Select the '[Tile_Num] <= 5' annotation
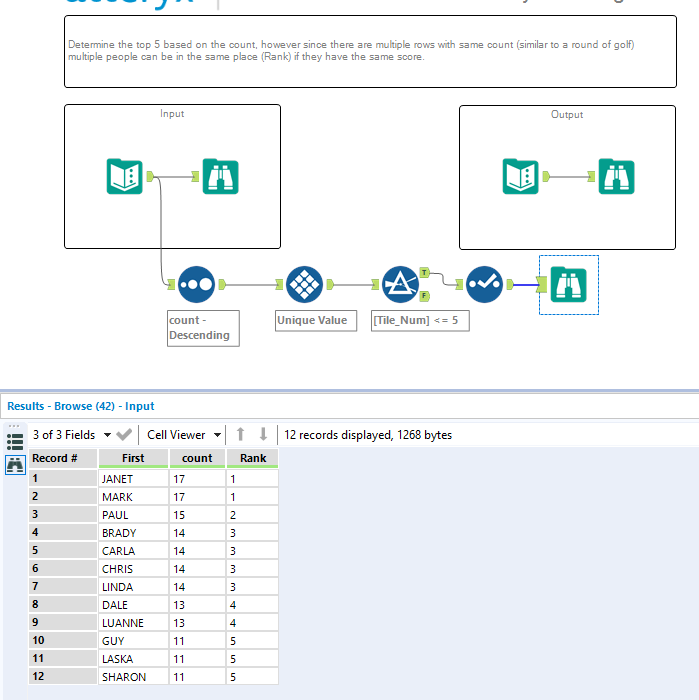The height and width of the screenshot is (700, 699). pyautogui.click(x=420, y=321)
